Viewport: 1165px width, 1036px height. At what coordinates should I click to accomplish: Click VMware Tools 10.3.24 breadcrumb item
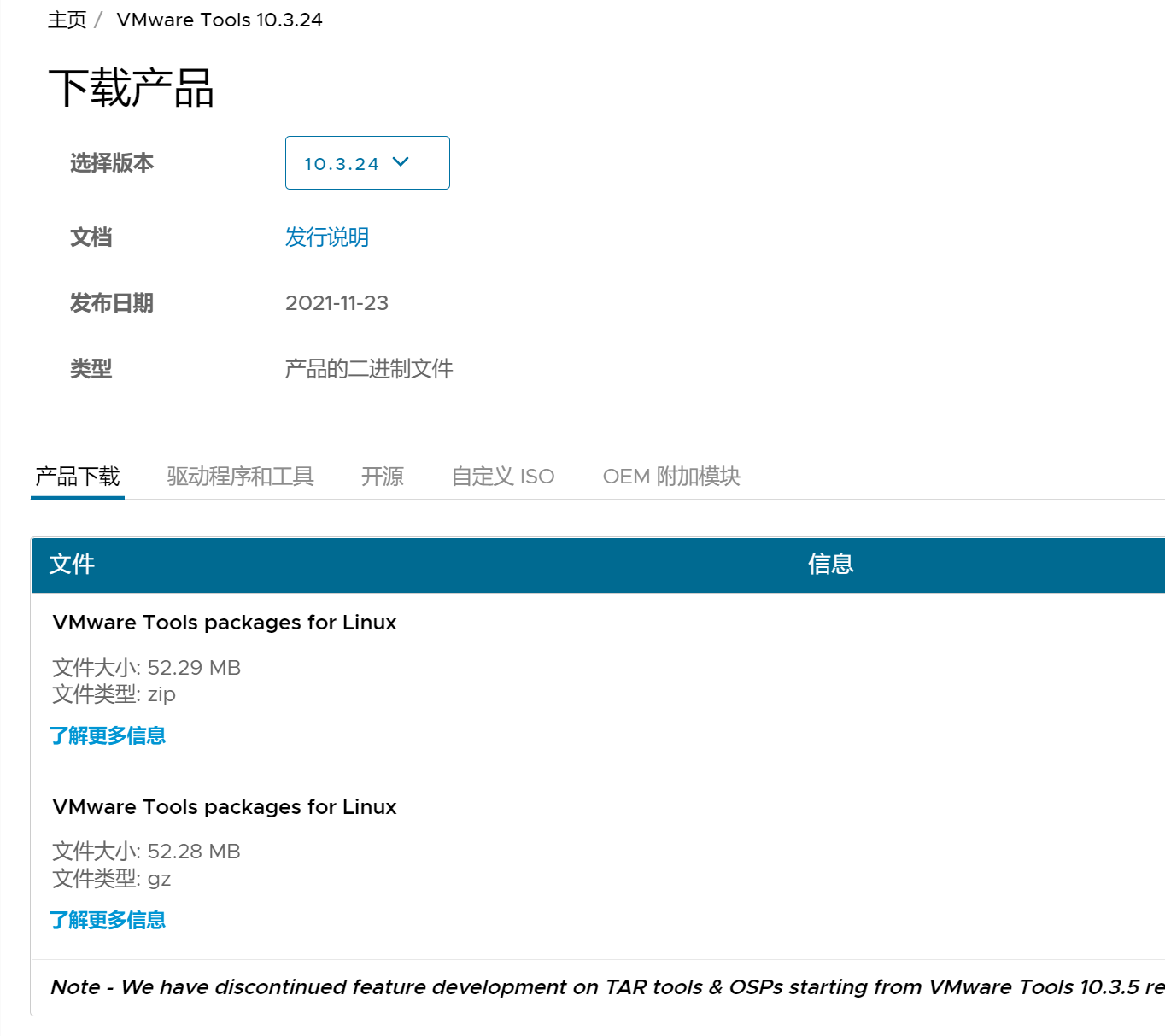[x=220, y=20]
